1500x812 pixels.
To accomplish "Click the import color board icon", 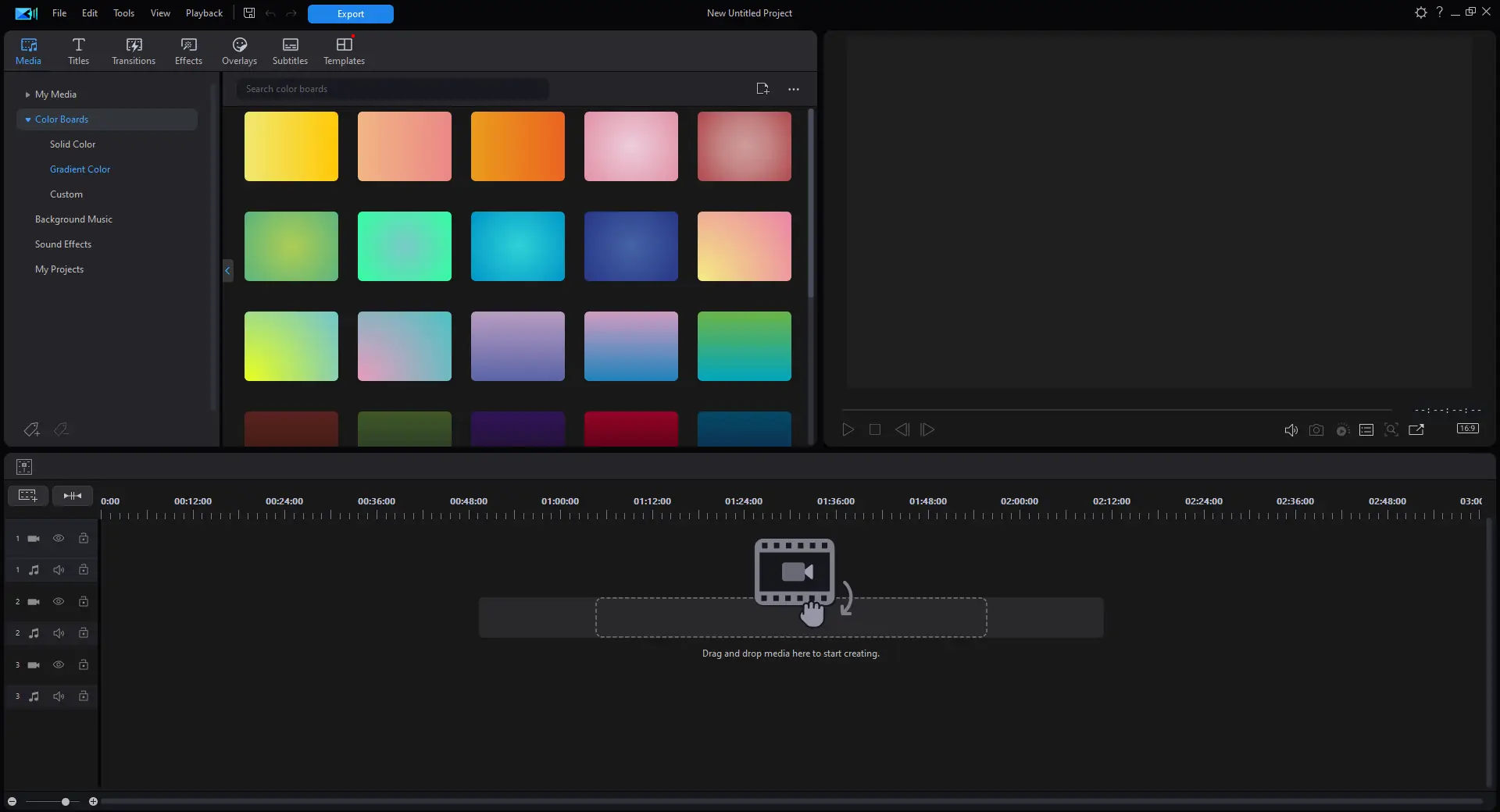I will pos(762,89).
